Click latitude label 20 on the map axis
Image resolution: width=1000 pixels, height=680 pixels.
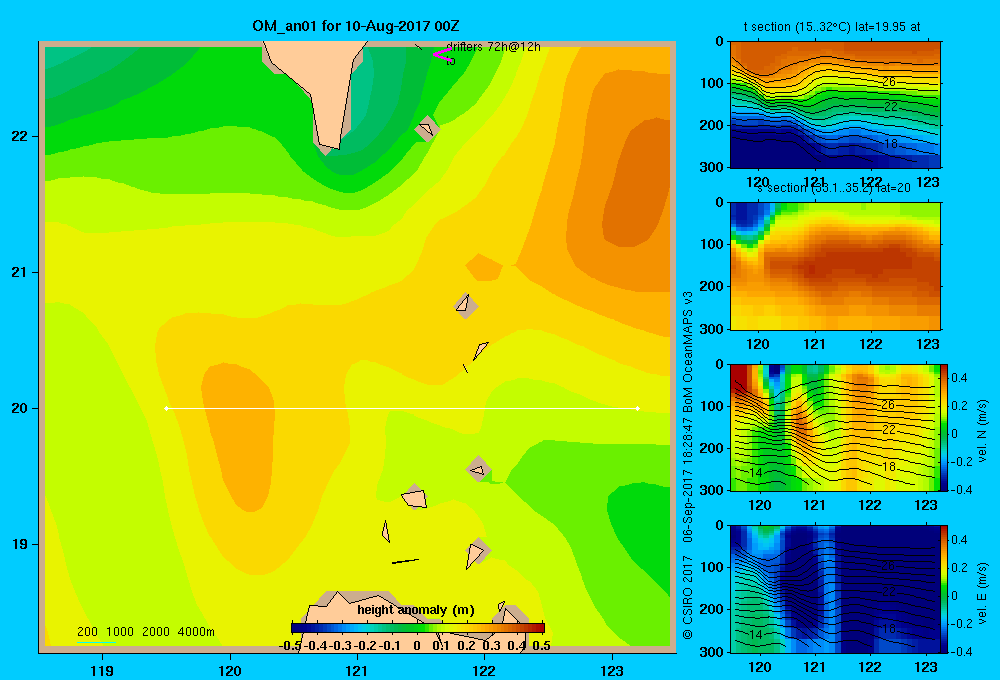click(20, 408)
